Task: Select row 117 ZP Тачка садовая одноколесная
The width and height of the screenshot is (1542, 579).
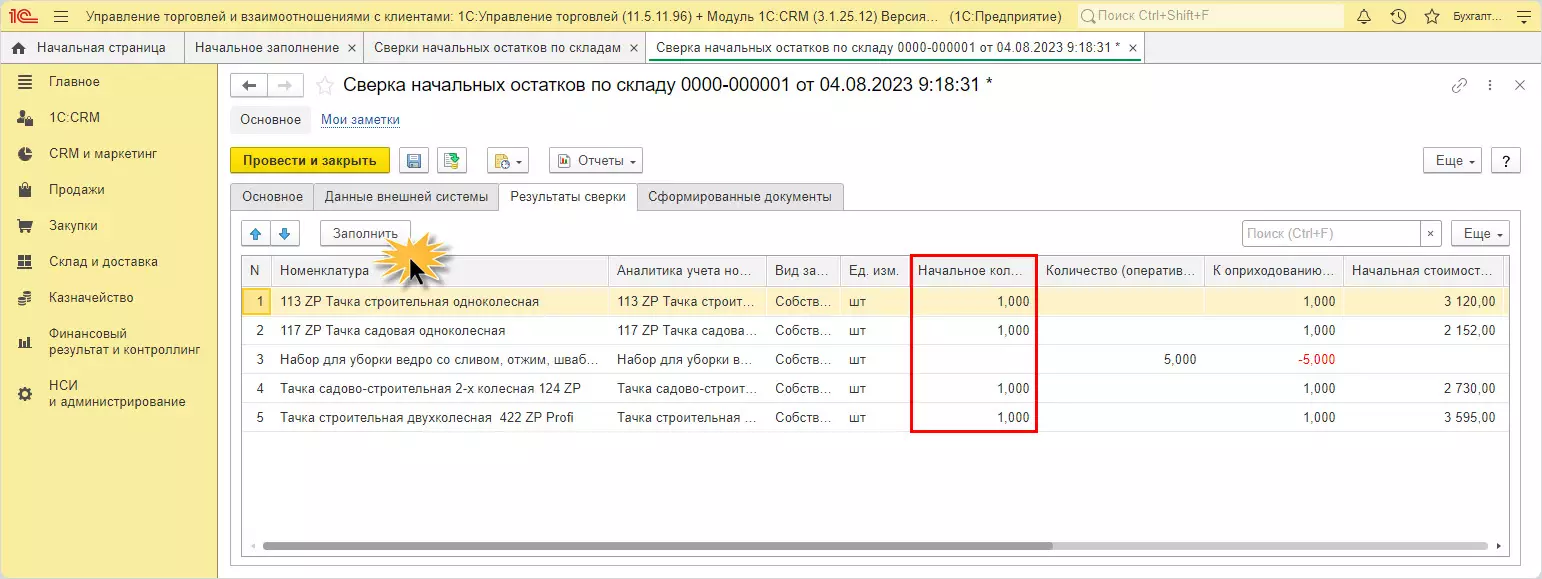Action: click(x=874, y=330)
